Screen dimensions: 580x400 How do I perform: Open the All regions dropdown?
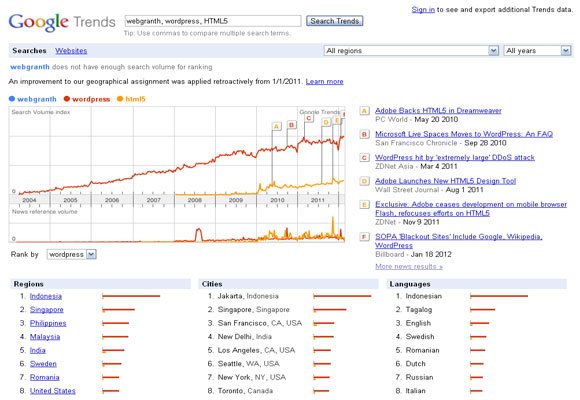coord(411,51)
